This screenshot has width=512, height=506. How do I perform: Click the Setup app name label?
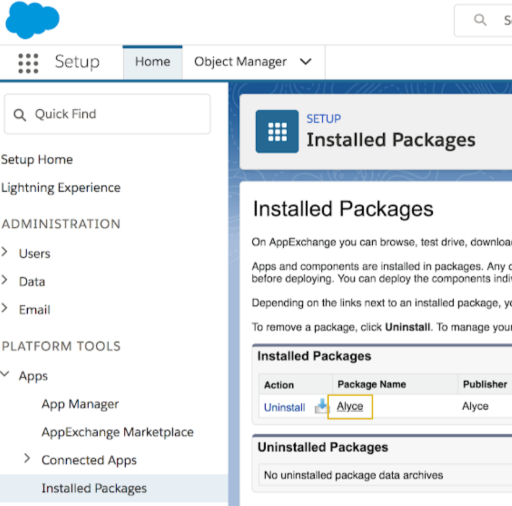point(77,62)
